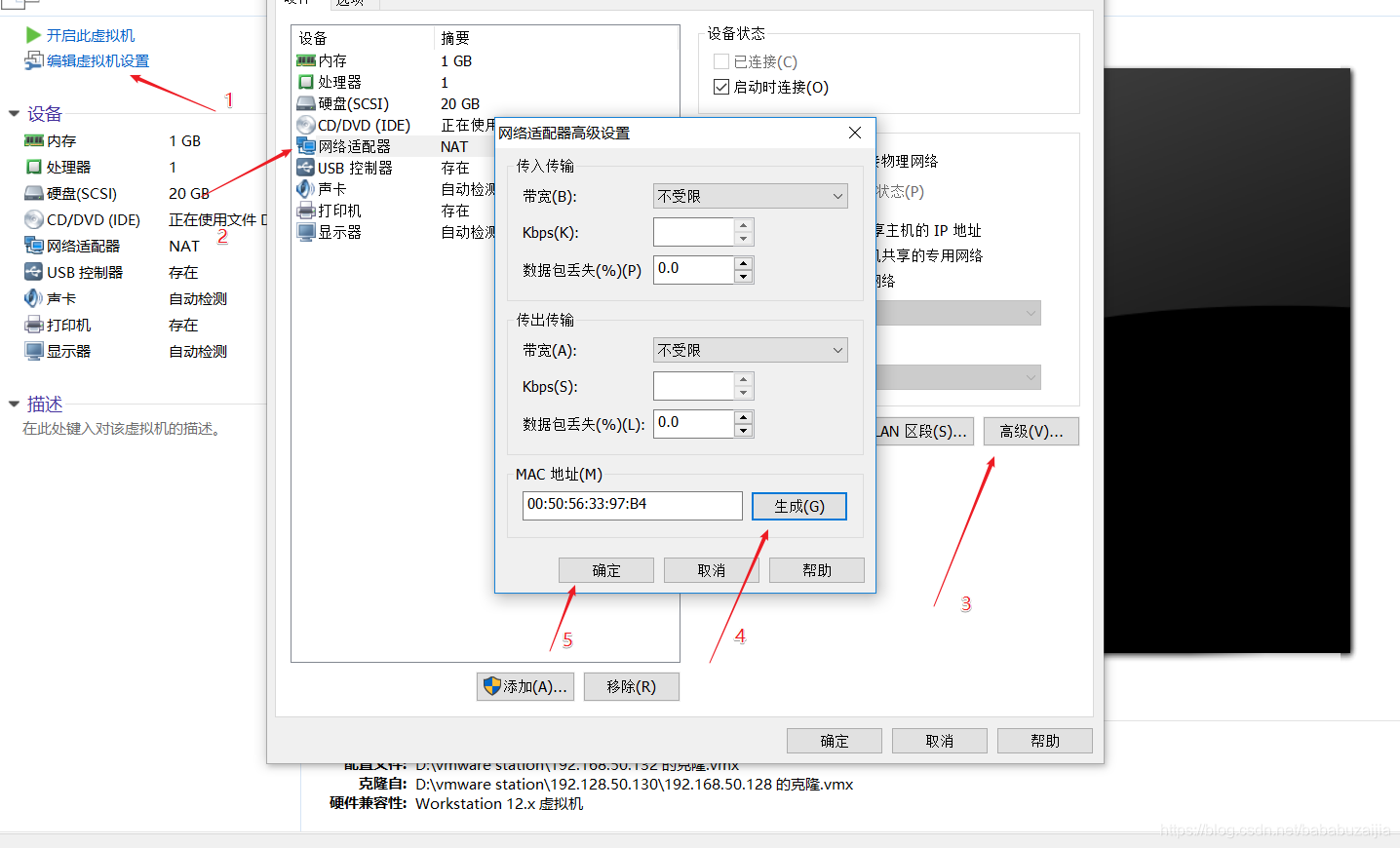
Task: Click the CD/DVD (IDE) icon in the settings hardware list
Action: pyautogui.click(x=306, y=125)
